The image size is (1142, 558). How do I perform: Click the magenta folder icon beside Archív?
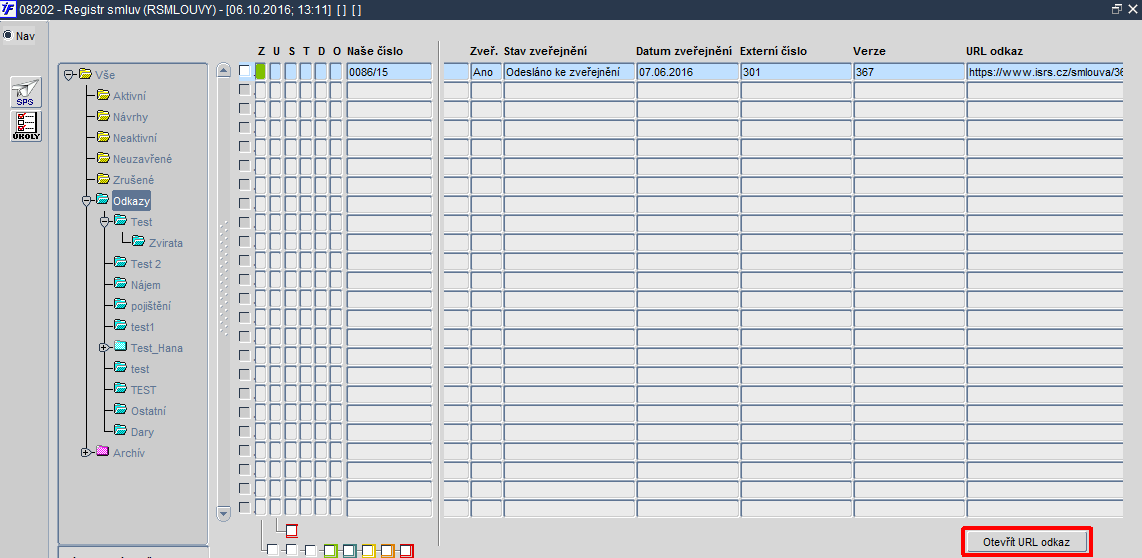tap(103, 452)
